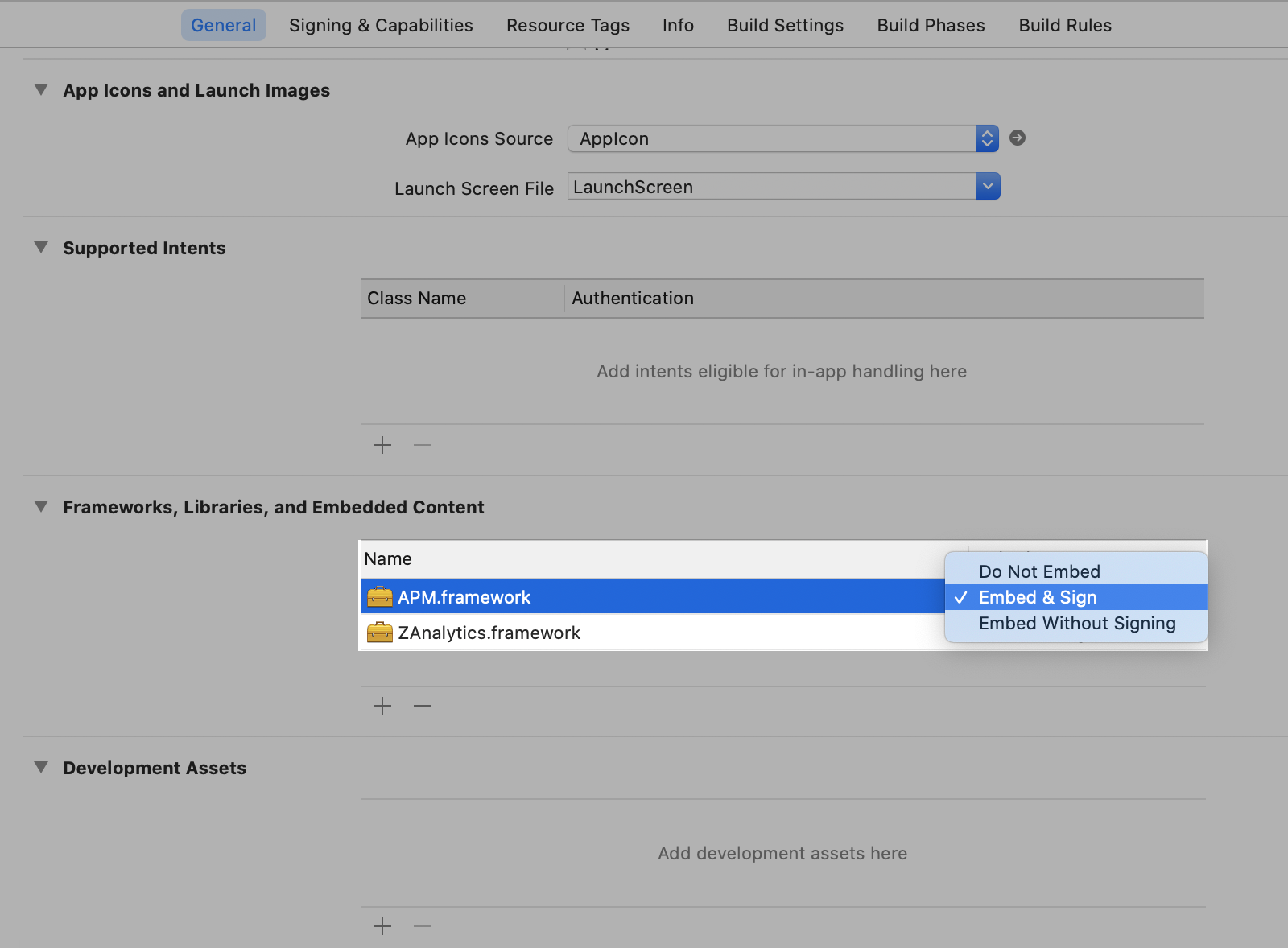The height and width of the screenshot is (948, 1288).
Task: Open the Build Settings tab
Action: click(x=785, y=25)
